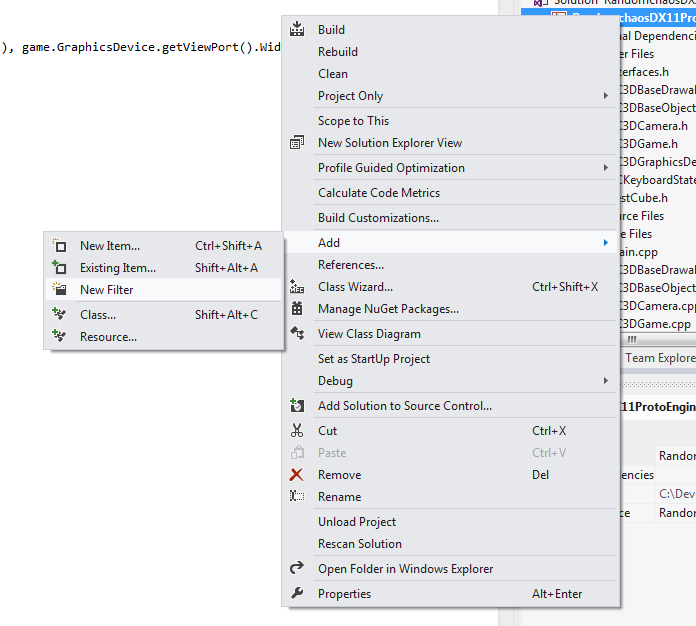Click the Solution Explorer horizontal scrollbar
696x626 pixels.
coord(658,340)
